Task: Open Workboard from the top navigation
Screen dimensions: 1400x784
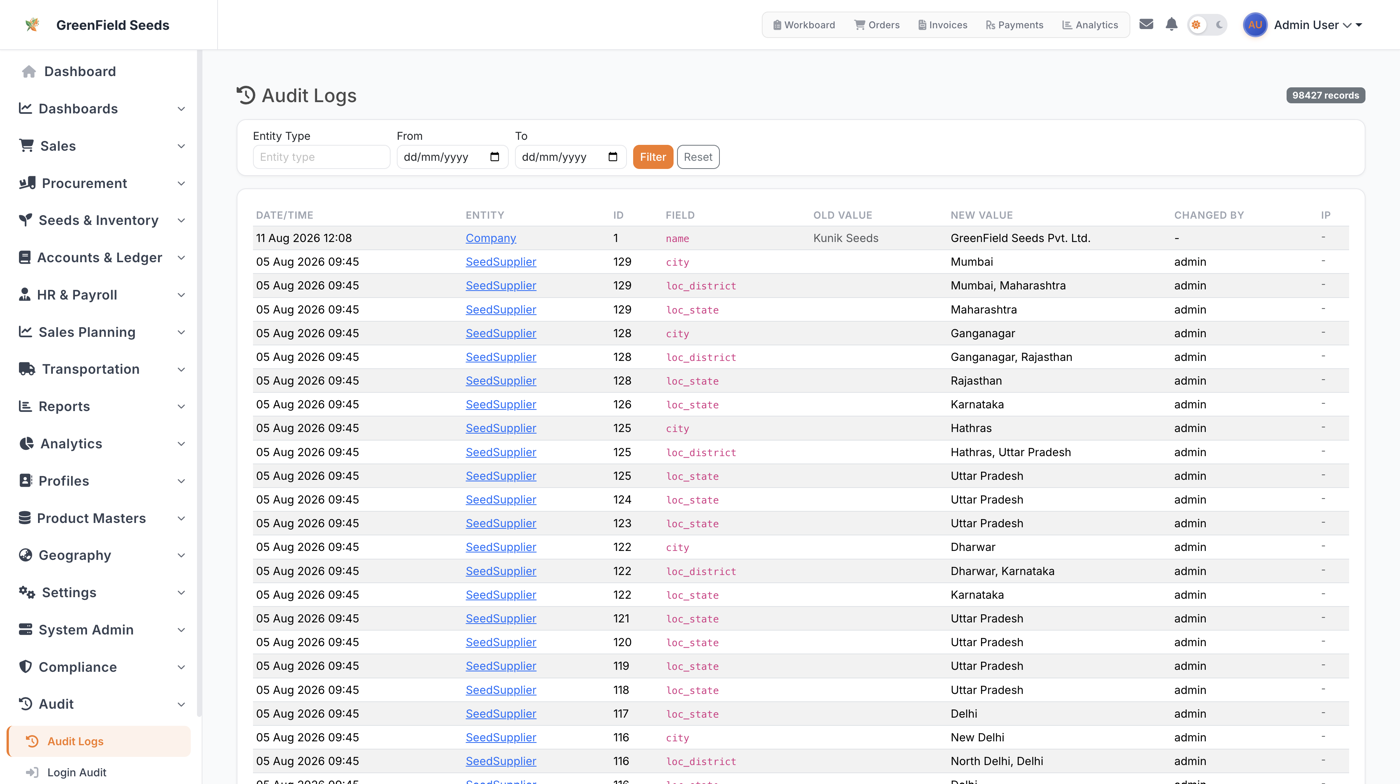Action: pos(804,25)
